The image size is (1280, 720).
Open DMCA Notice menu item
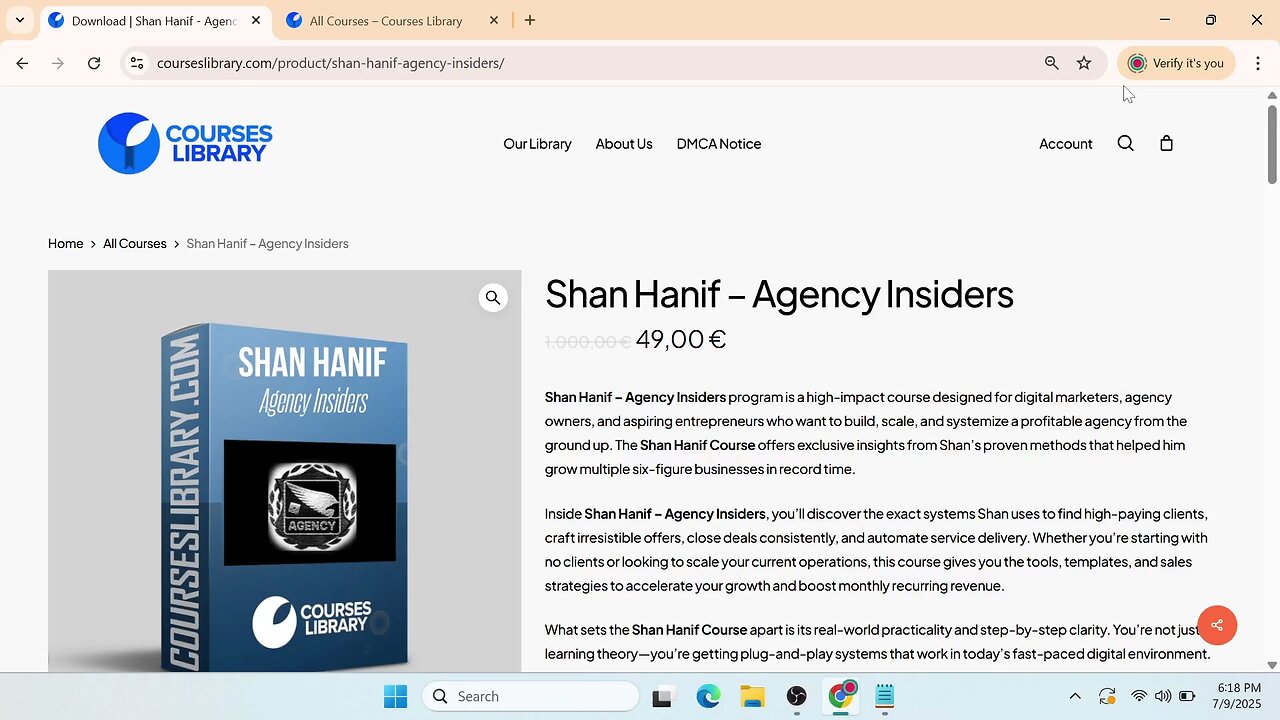click(719, 144)
